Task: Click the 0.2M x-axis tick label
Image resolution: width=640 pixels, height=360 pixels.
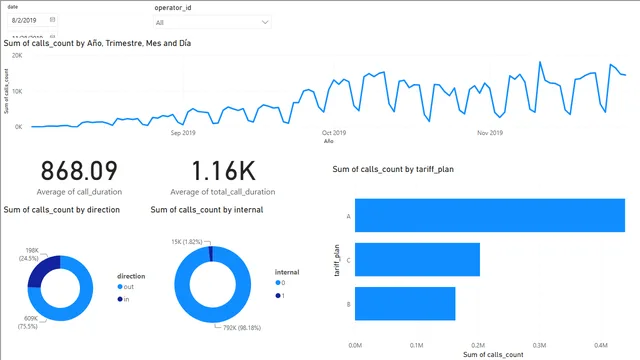Action: click(478, 345)
